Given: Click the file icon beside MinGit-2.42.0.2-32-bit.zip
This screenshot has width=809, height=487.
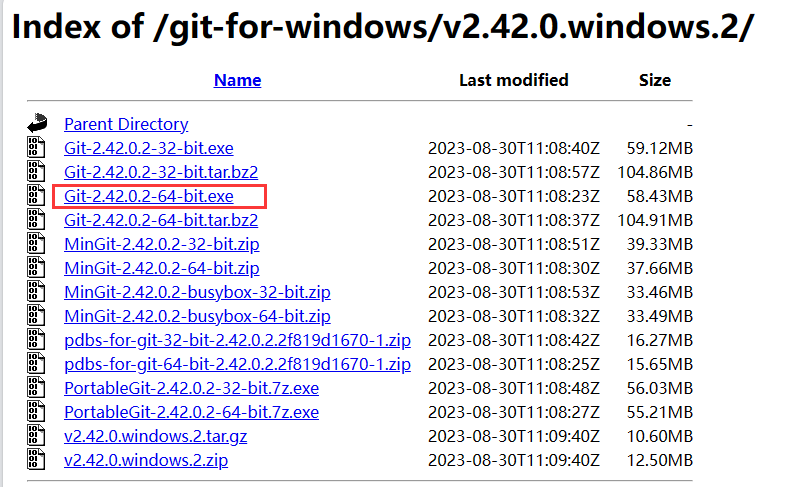Looking at the screenshot, I should click(36, 244).
